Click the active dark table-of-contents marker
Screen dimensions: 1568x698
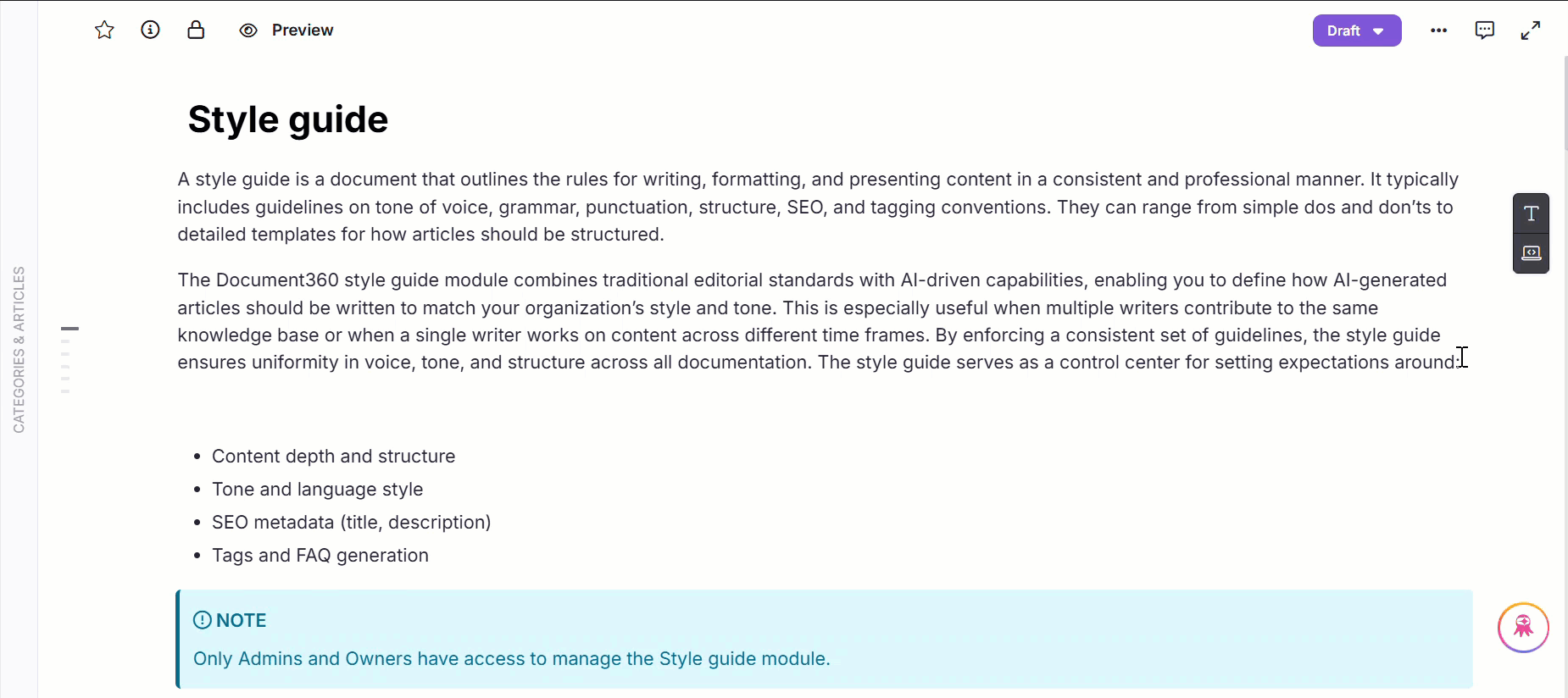70,328
